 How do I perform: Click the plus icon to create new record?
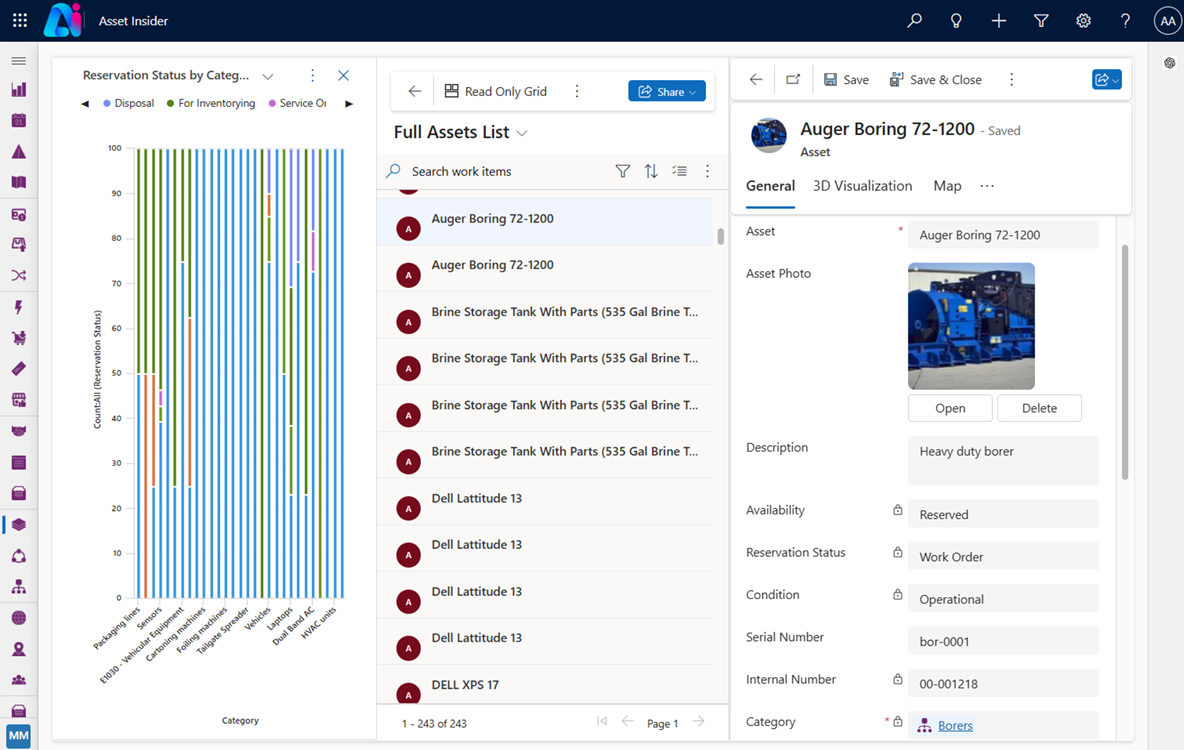click(998, 20)
